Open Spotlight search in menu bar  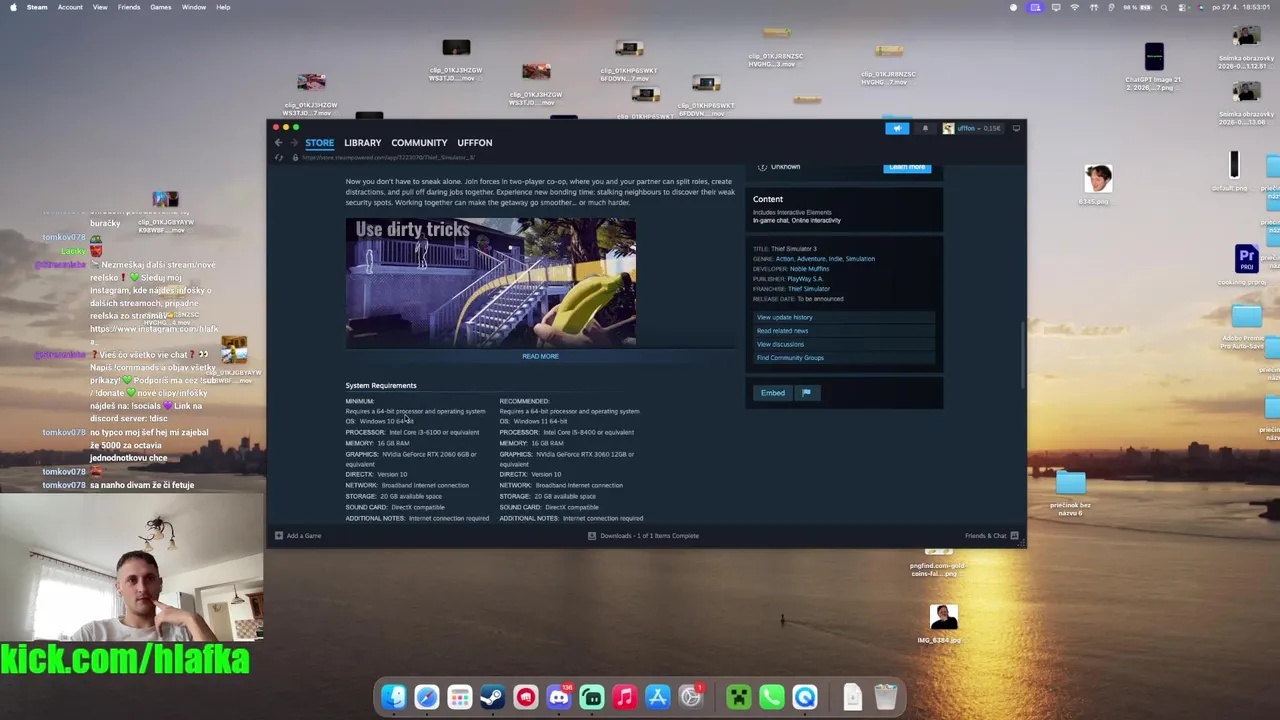[1164, 7]
